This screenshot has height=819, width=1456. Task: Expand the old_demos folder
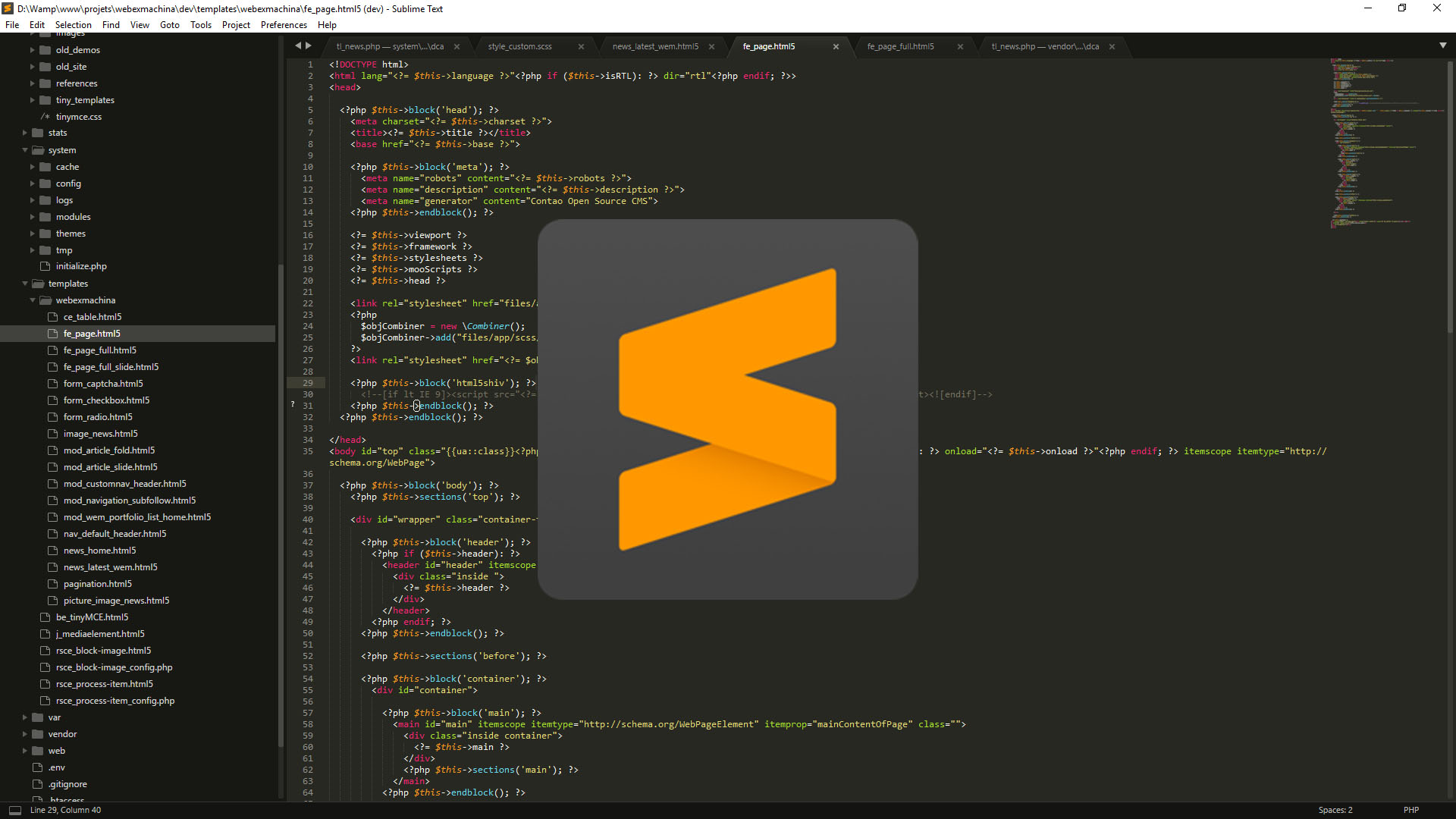tap(32, 50)
